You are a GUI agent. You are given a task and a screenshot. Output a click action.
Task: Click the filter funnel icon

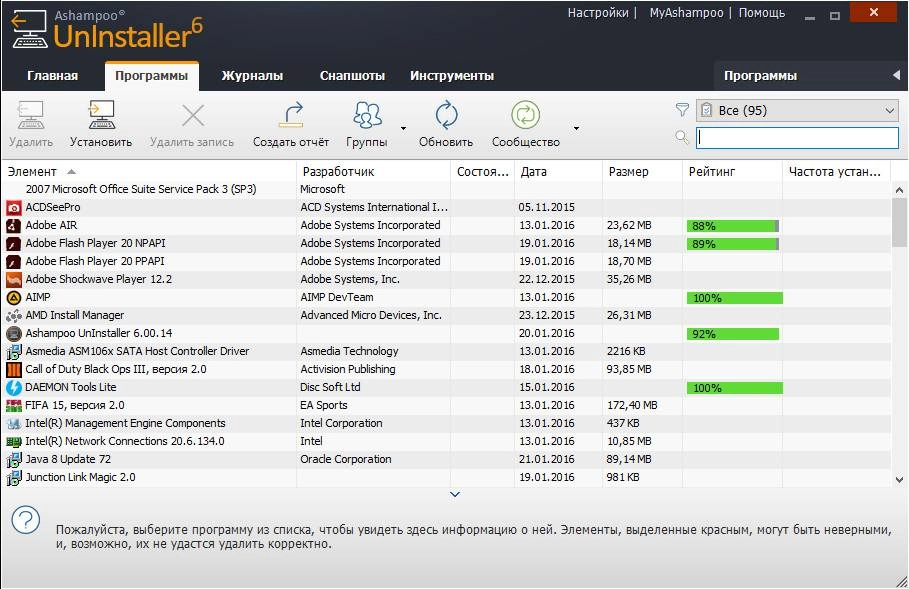(682, 109)
